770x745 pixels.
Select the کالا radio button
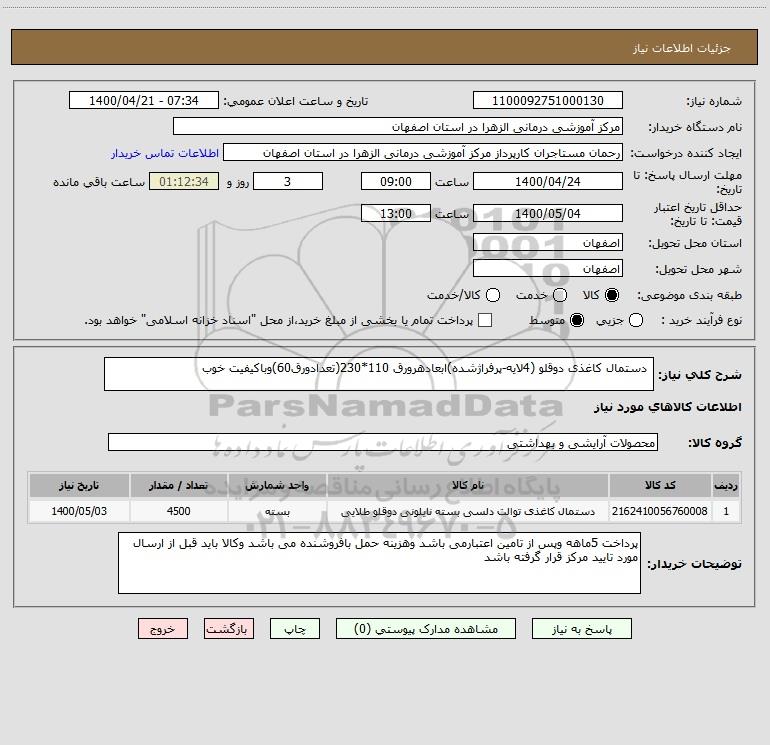coord(612,295)
